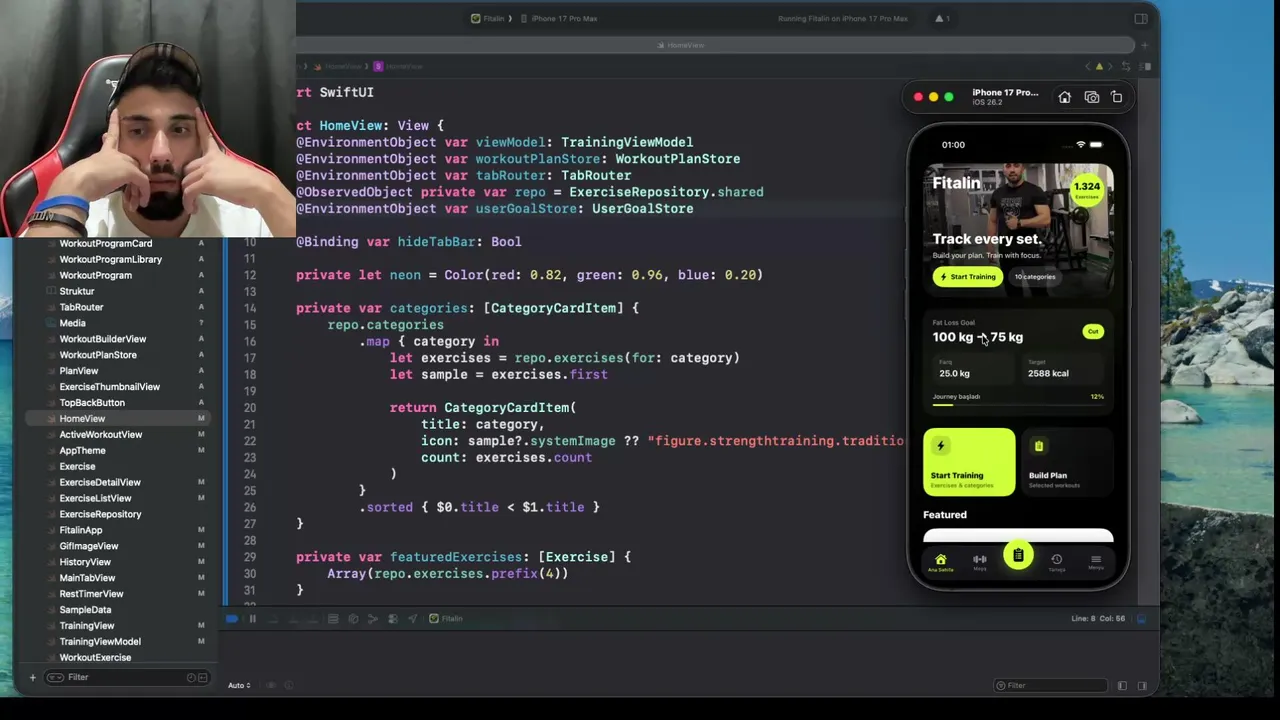Viewport: 1280px width, 720px height.
Task: Toggle recent files filter in navigator
Action: pos(191,678)
